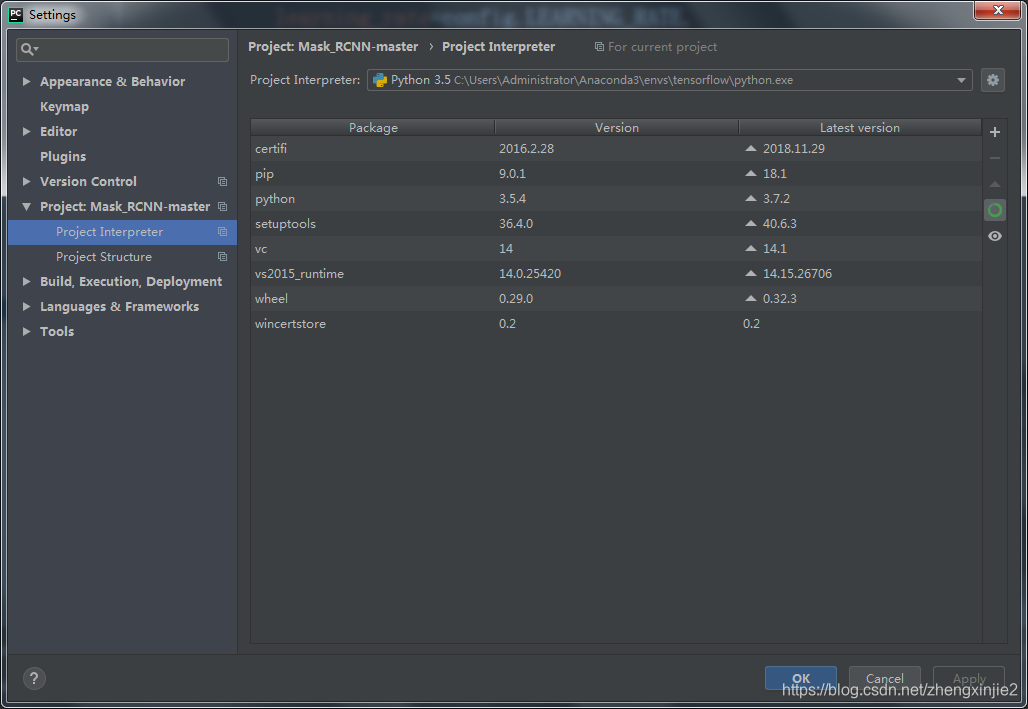Screen dimensions: 1028x709
Task: Select the setuptools package row
Action: (x=616, y=224)
